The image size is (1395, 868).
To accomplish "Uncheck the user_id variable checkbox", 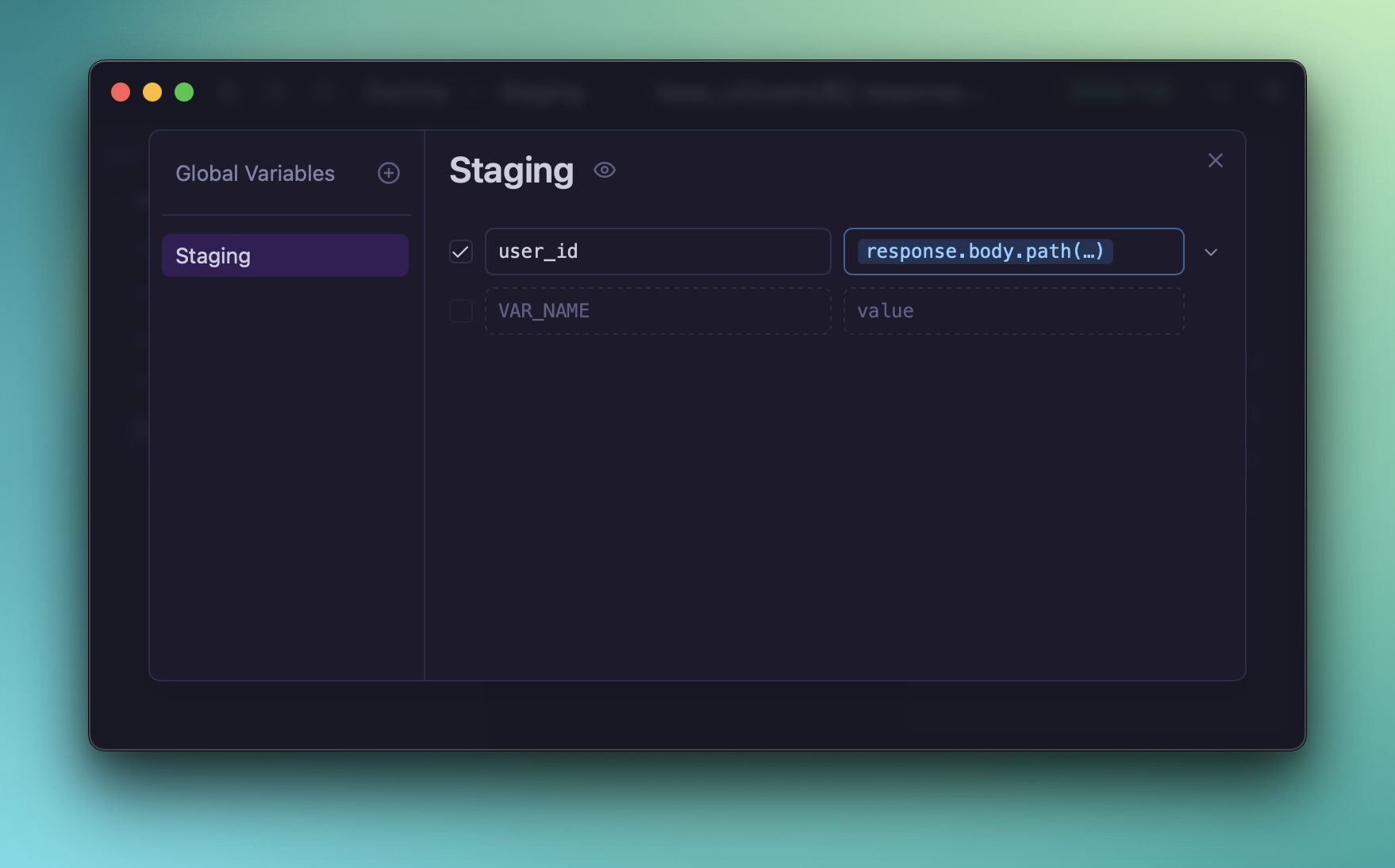I will click(x=461, y=252).
